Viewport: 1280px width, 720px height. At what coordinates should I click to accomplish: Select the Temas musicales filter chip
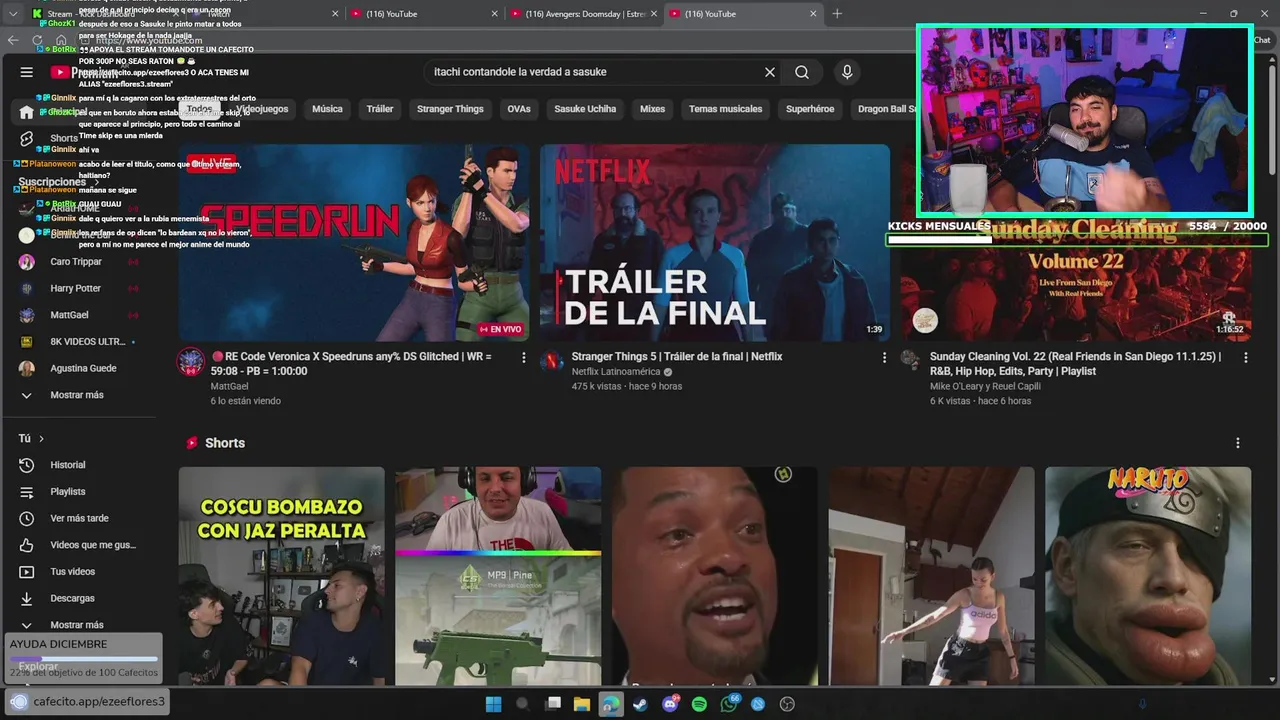(x=725, y=109)
